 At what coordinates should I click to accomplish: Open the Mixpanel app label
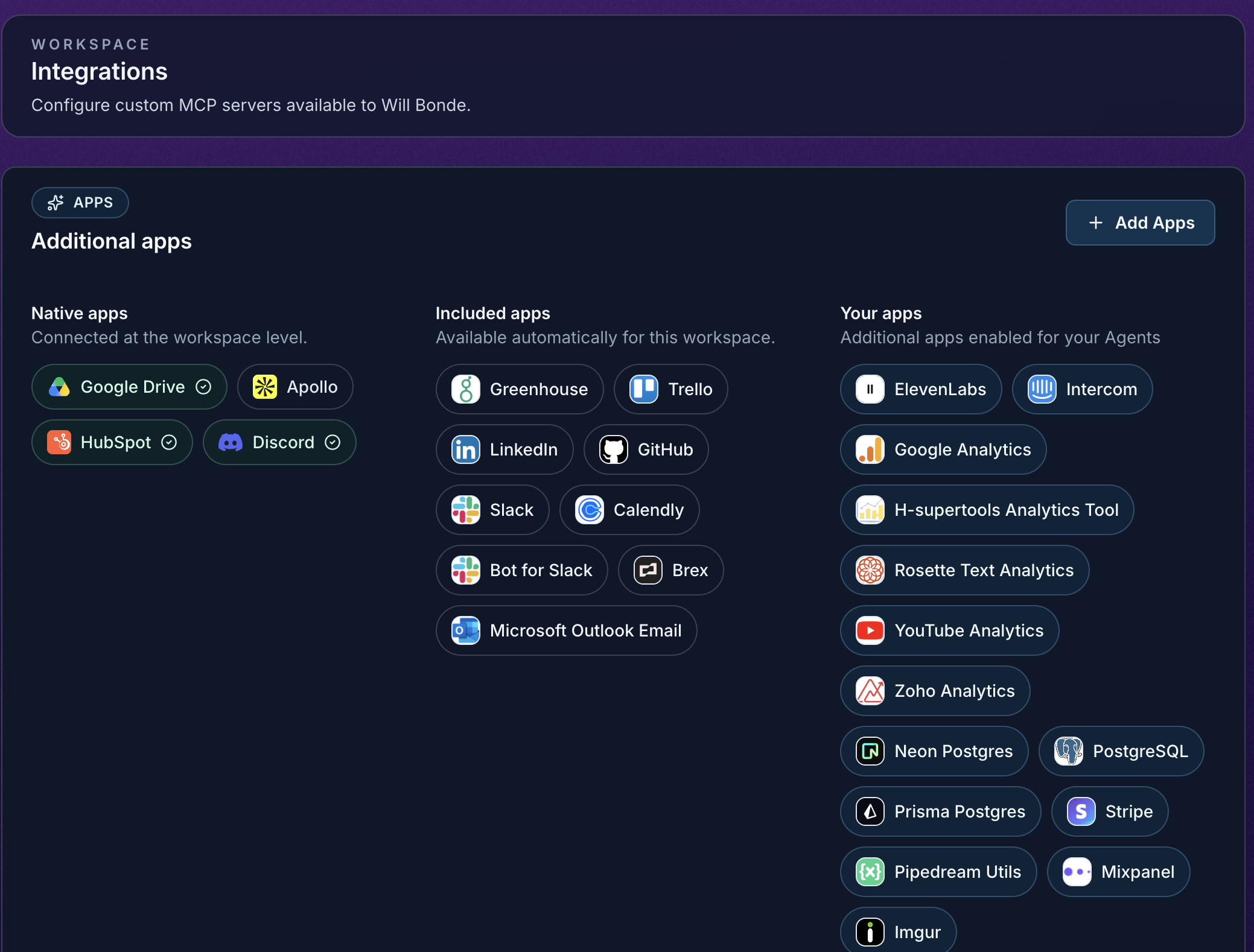pos(1138,872)
